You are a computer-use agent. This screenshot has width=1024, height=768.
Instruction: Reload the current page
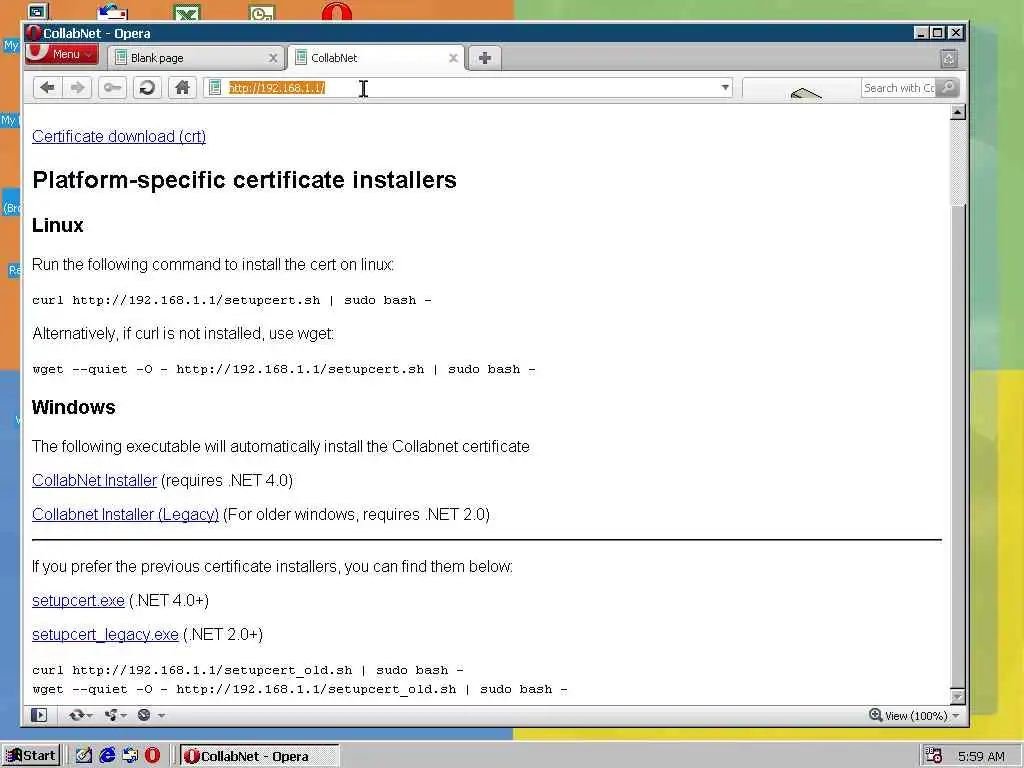[147, 88]
